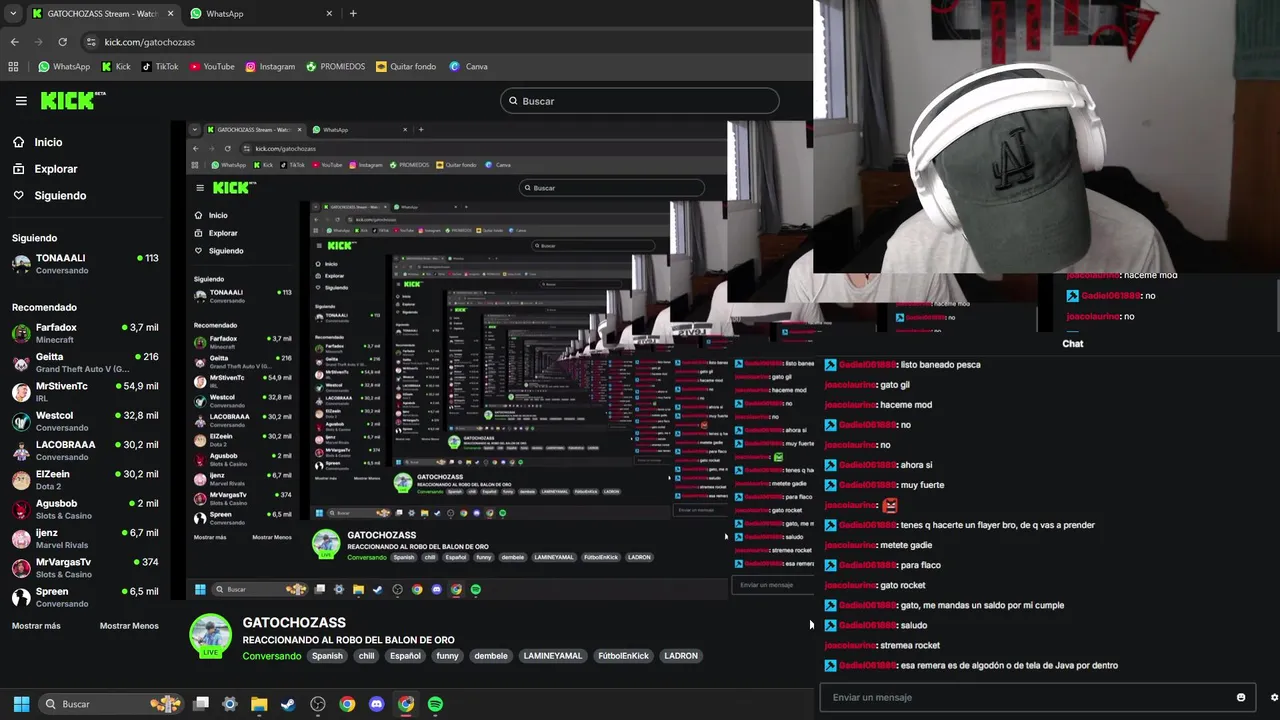This screenshot has height=720, width=1280.
Task: Open Task View on the taskbar
Action: tap(201, 704)
